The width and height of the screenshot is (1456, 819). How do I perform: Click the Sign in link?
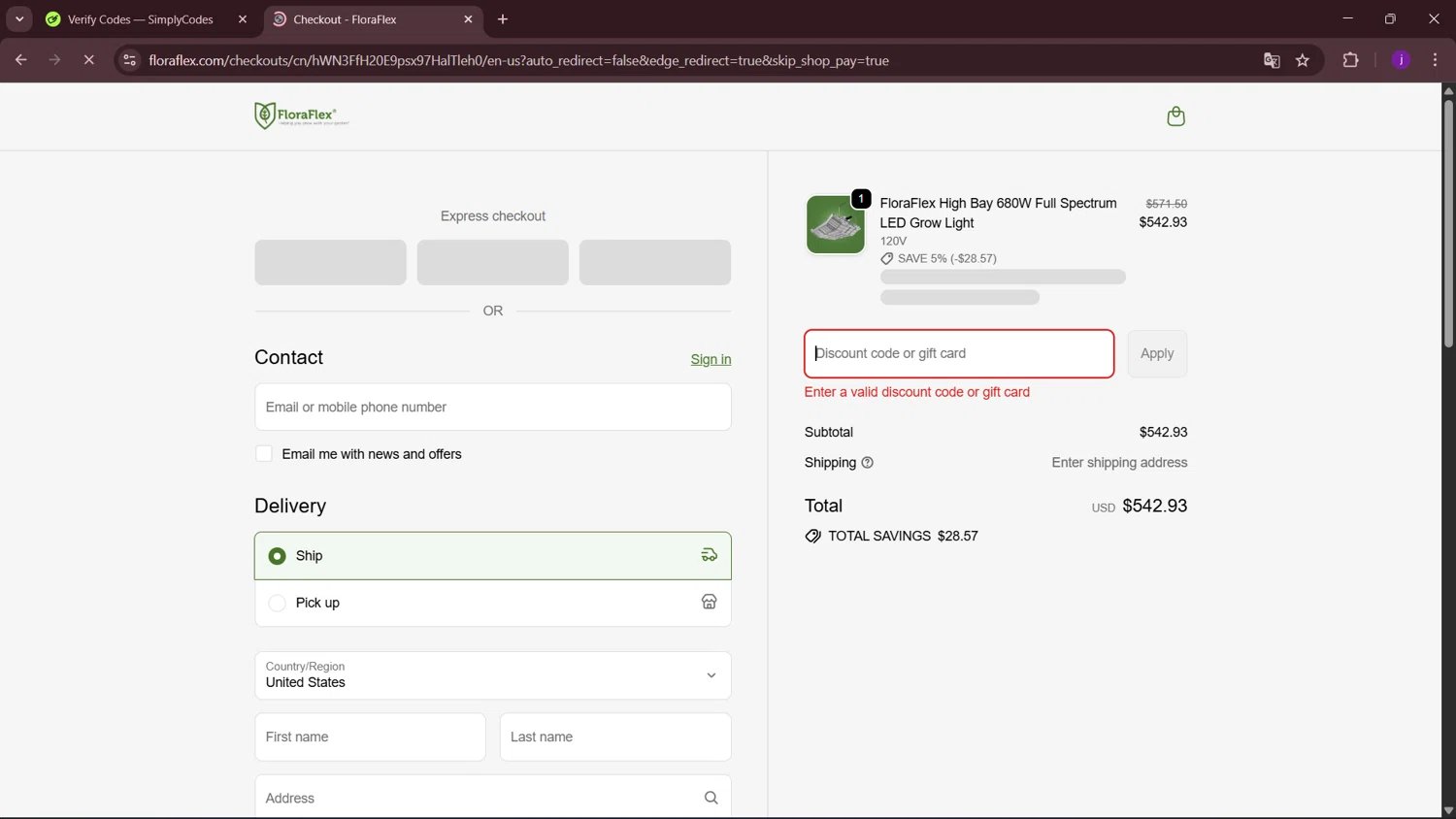[711, 359]
